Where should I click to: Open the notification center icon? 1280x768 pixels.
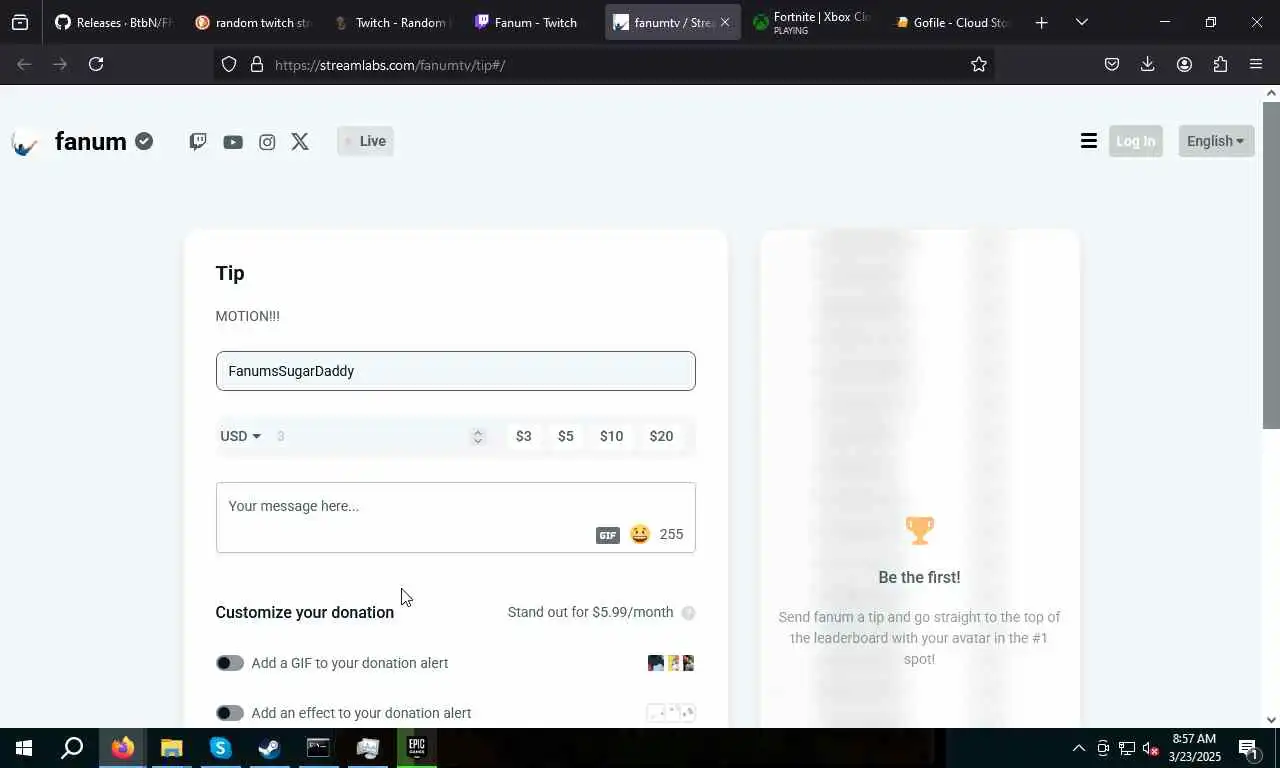[x=1248, y=748]
